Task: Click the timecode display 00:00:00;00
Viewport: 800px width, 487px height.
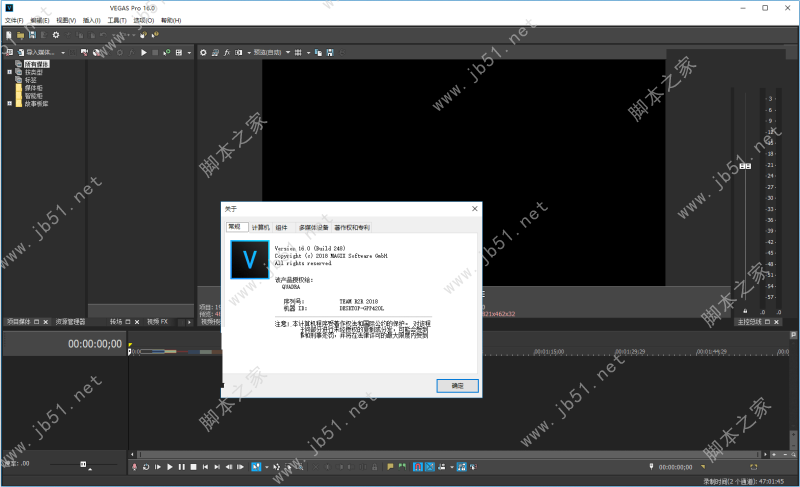Action: [95, 344]
